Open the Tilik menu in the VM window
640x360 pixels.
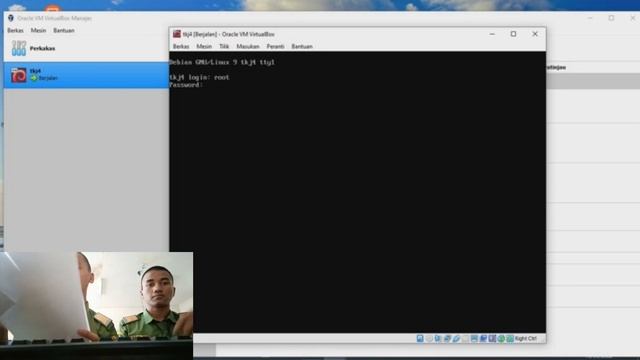[x=224, y=47]
